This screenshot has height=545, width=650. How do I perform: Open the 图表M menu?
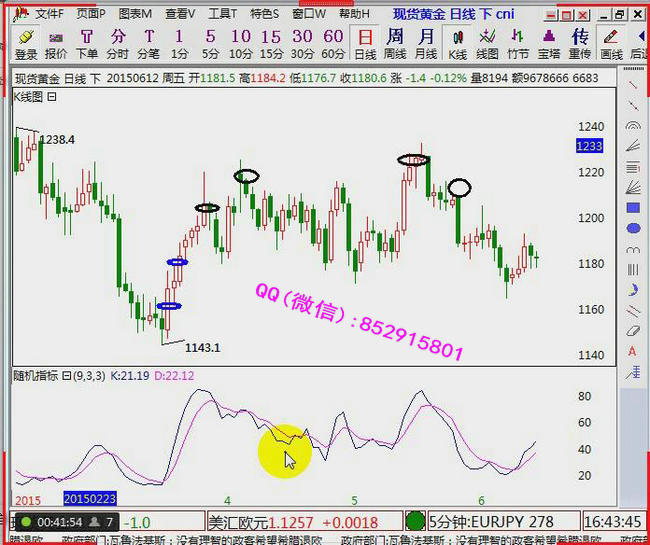[135, 14]
